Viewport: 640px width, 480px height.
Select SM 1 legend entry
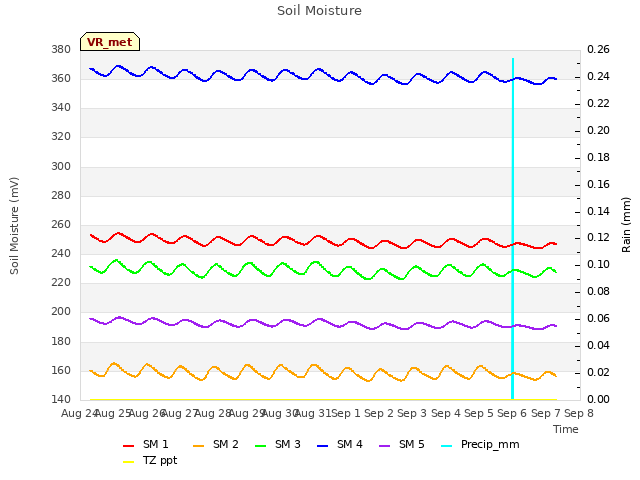tap(146, 444)
